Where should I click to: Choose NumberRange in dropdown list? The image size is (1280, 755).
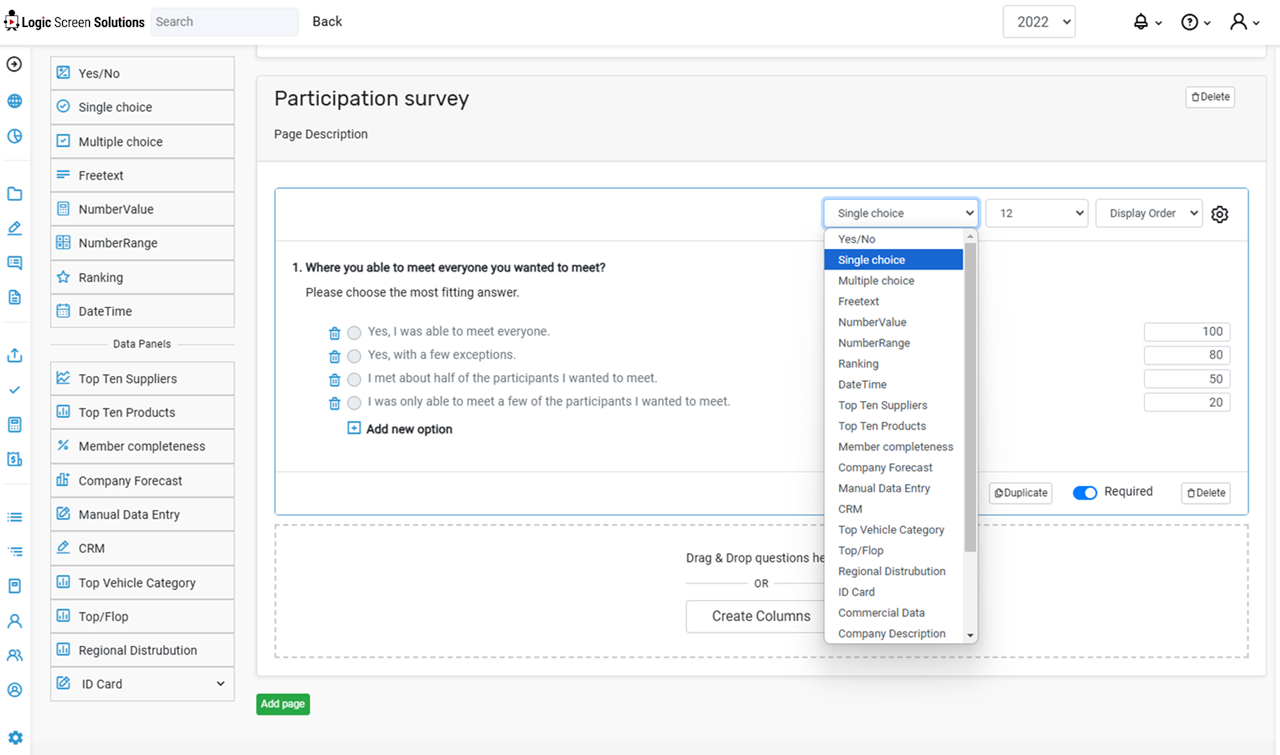tap(894, 343)
